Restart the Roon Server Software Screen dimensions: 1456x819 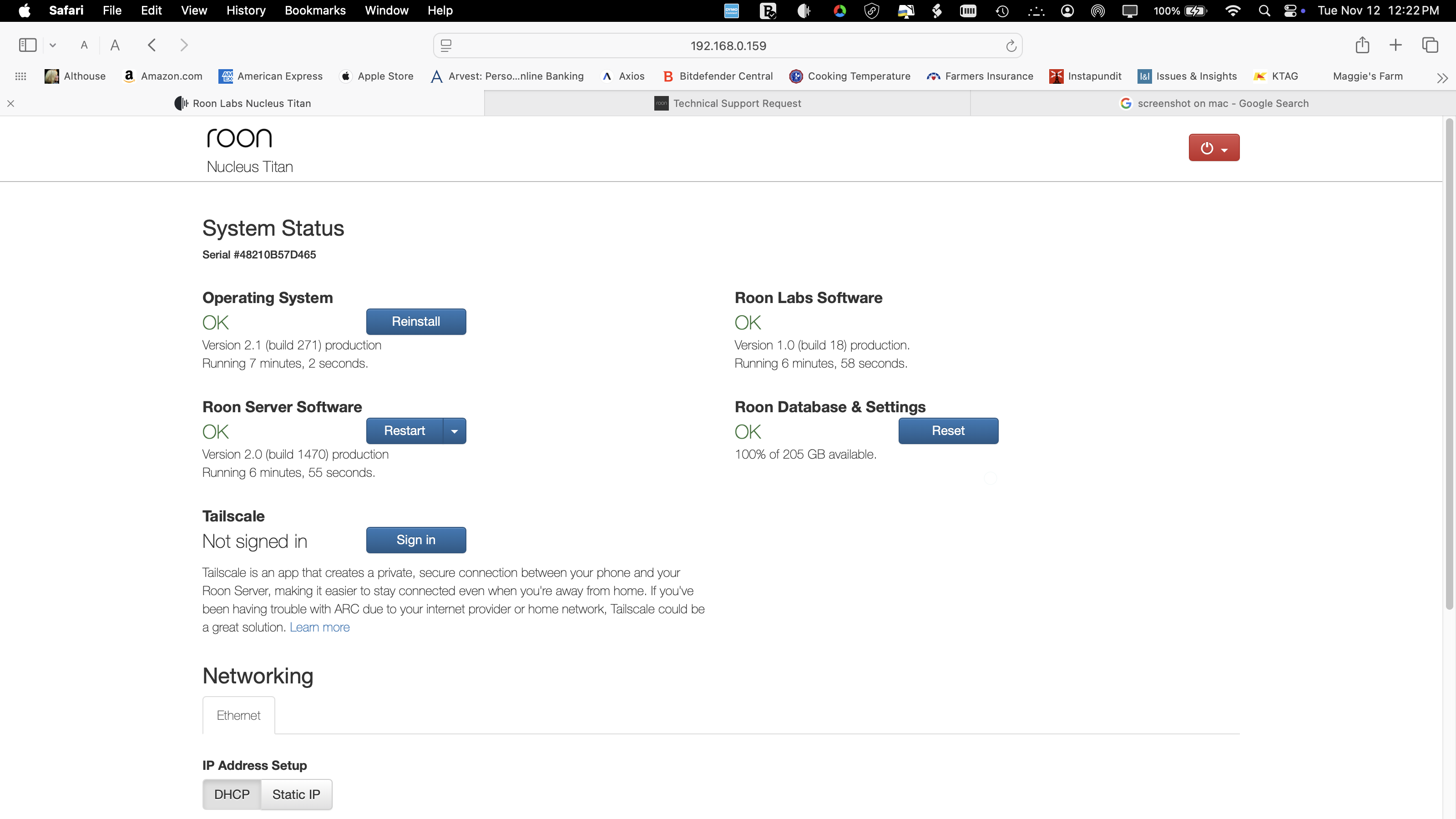(x=404, y=431)
